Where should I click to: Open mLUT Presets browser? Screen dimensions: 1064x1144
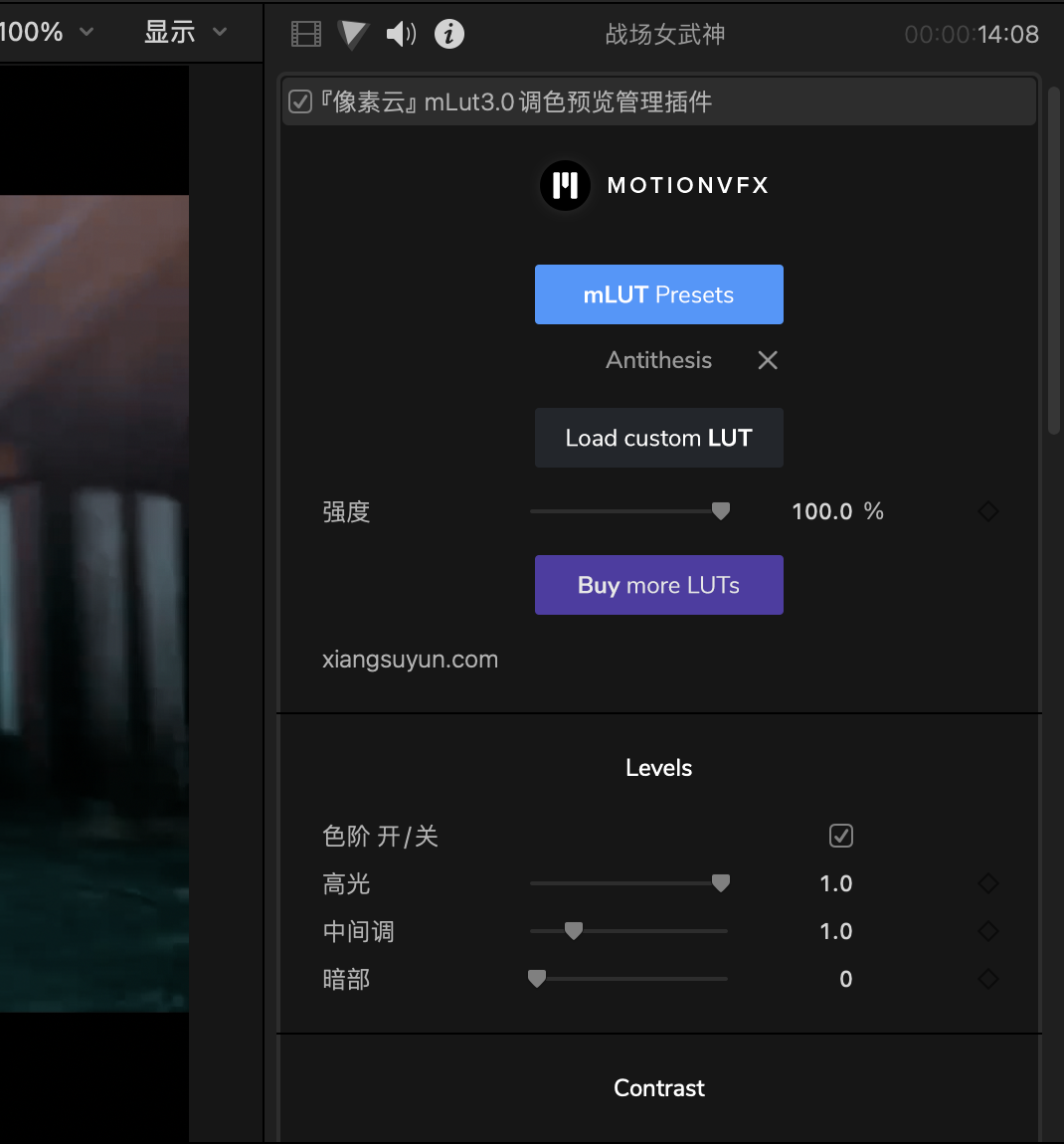click(659, 294)
